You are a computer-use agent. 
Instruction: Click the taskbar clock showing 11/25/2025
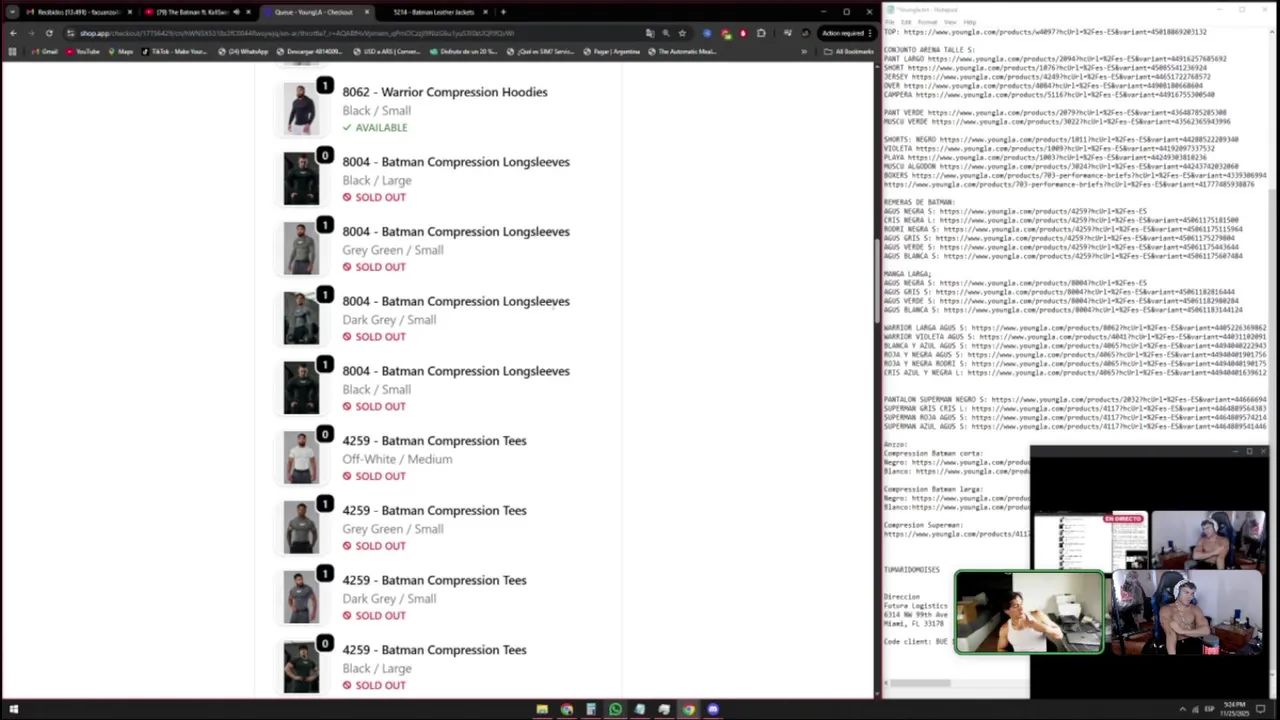(1235, 709)
